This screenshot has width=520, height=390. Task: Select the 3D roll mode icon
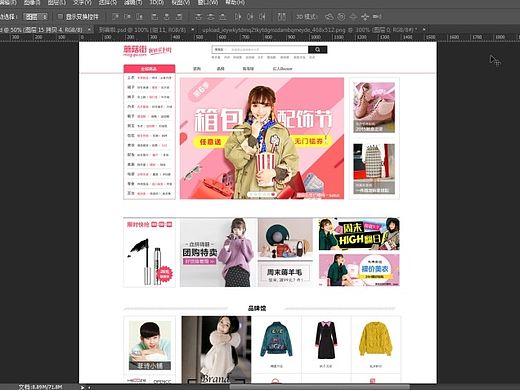[x=341, y=16]
